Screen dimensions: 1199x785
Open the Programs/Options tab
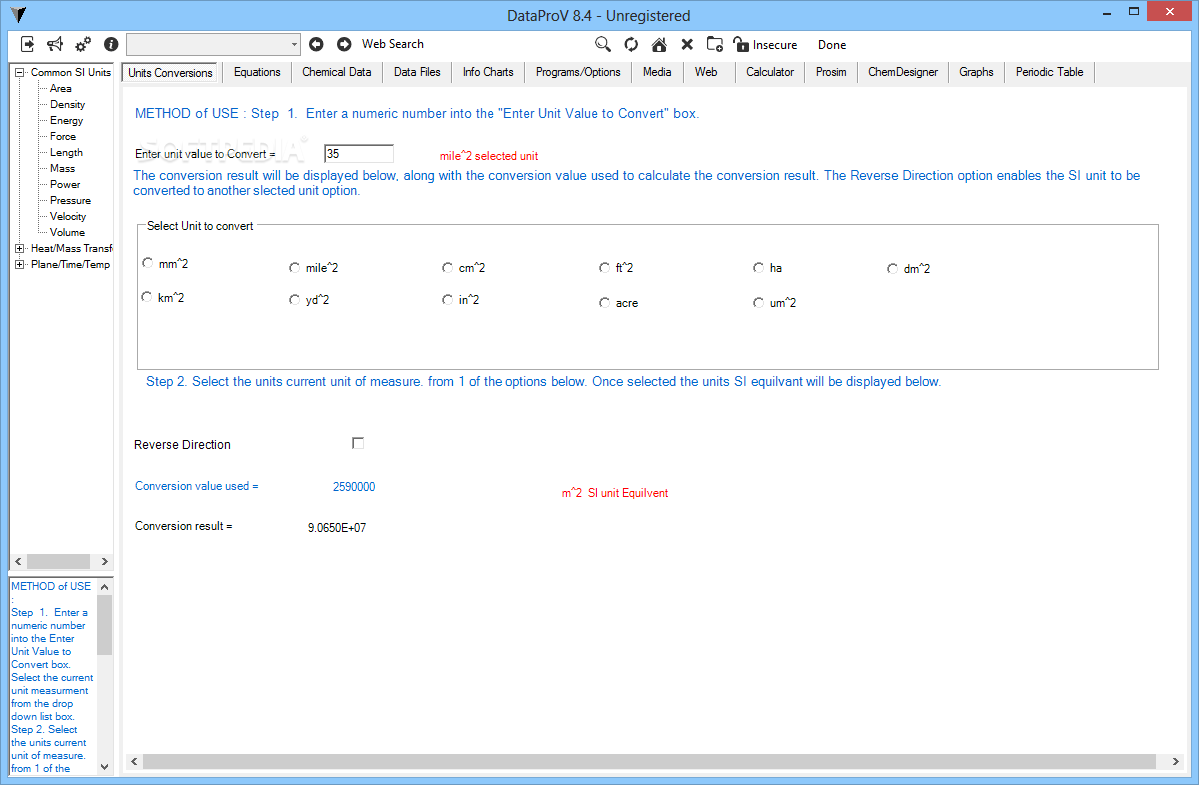click(578, 72)
